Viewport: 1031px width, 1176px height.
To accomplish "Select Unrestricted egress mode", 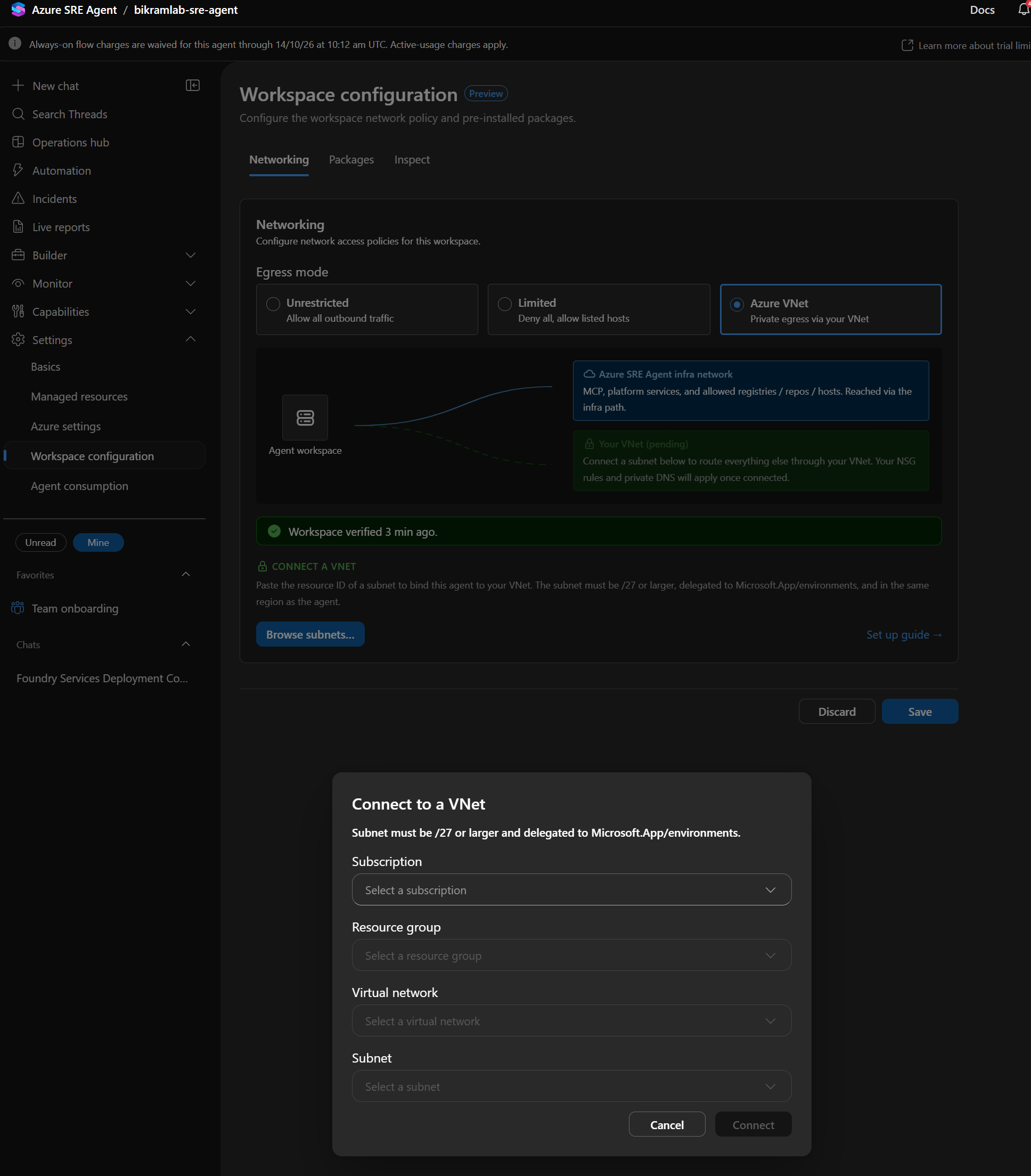I will click(x=366, y=309).
